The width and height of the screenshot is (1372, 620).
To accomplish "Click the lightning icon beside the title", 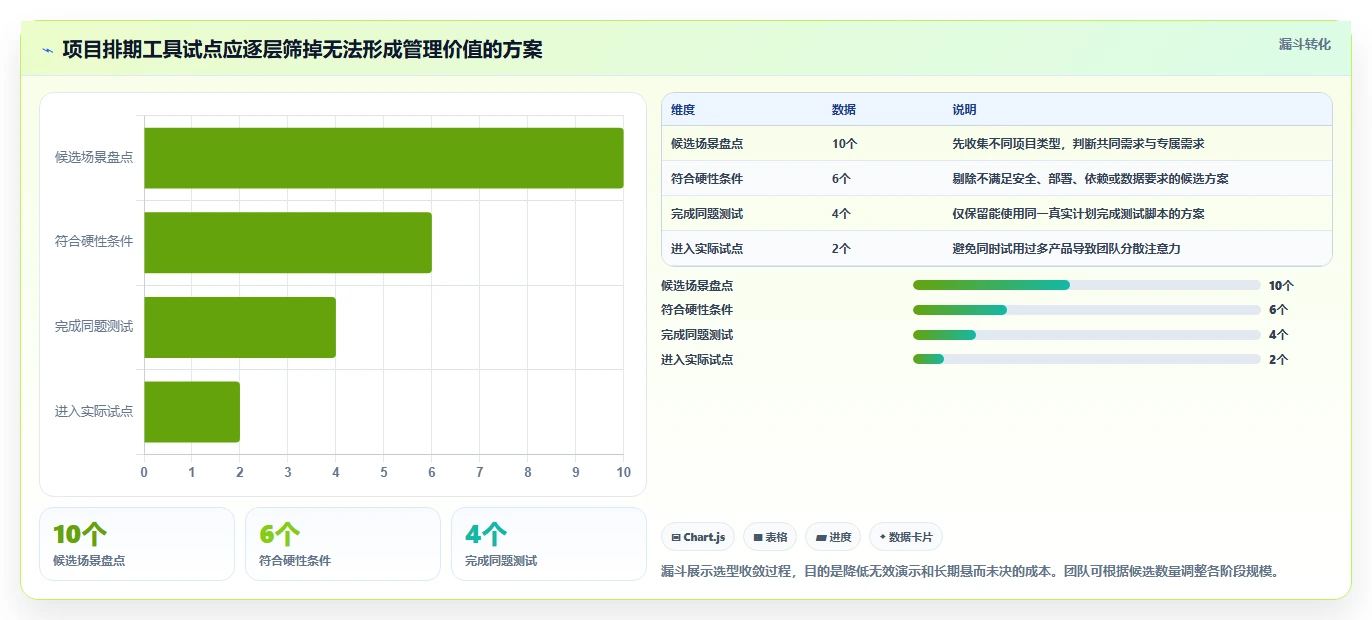I will (47, 50).
